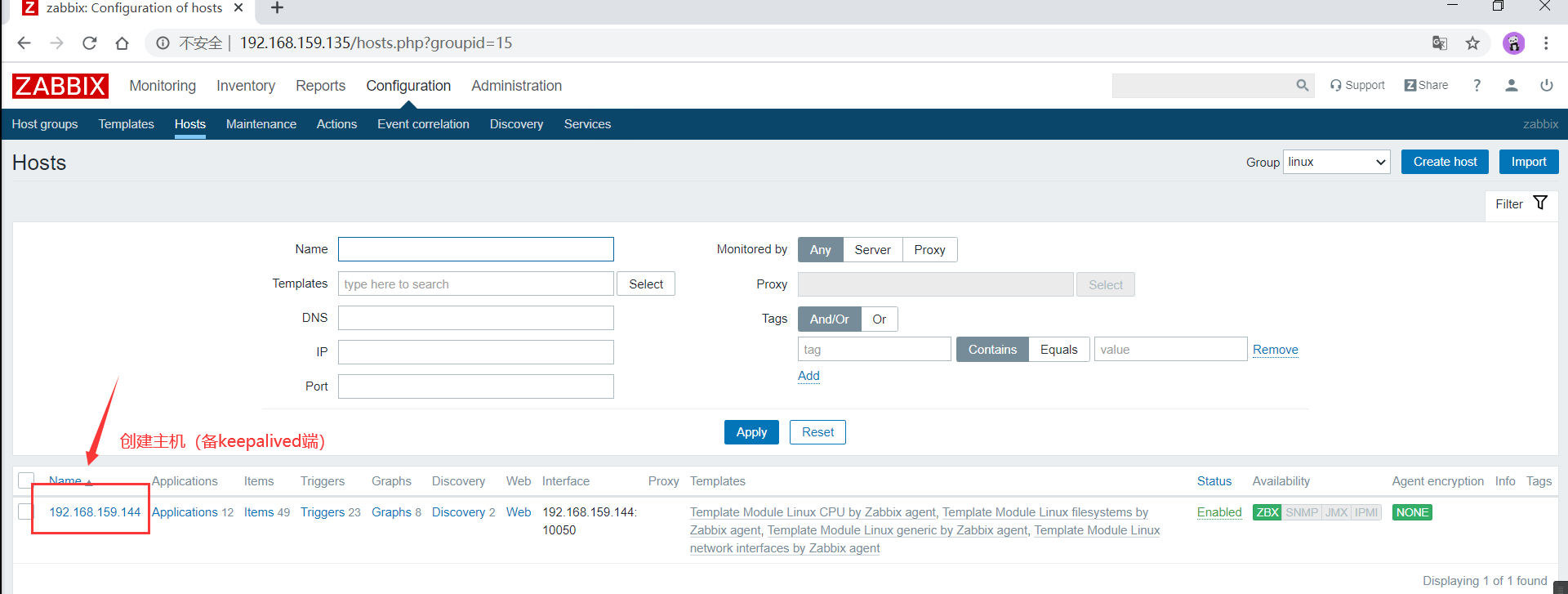The height and width of the screenshot is (594, 1568).
Task: Tick checkbox for host 192.168.159.144
Action: point(25,512)
